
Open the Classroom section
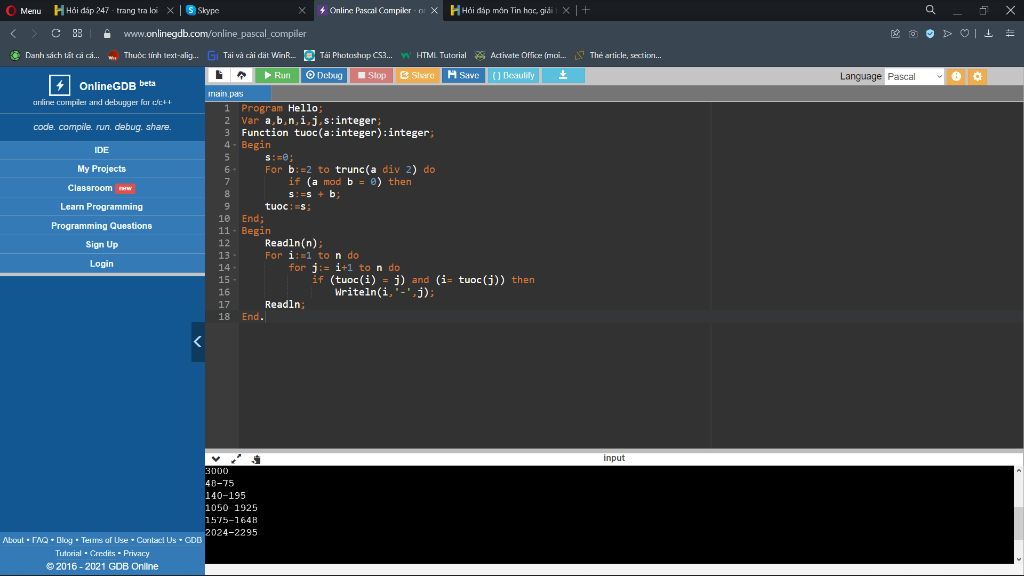click(x=102, y=187)
